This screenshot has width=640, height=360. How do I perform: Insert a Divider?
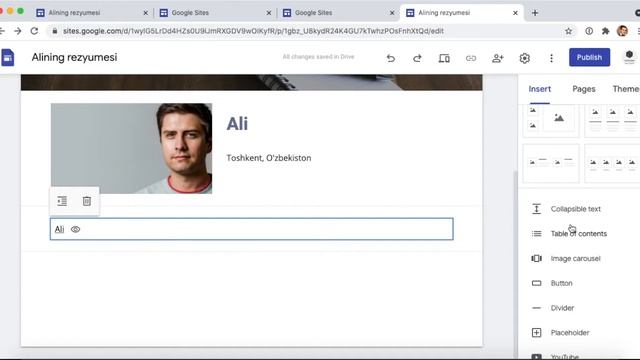point(562,308)
